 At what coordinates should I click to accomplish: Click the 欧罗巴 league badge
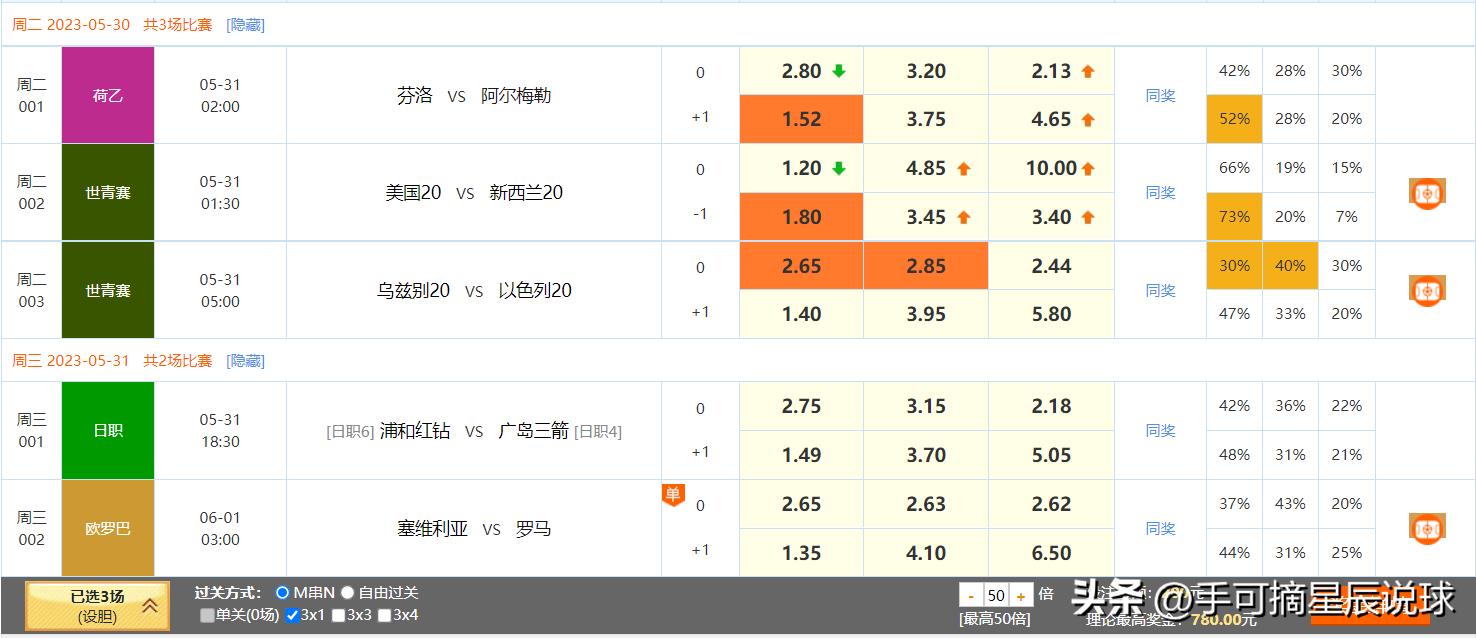pyautogui.click(x=107, y=528)
